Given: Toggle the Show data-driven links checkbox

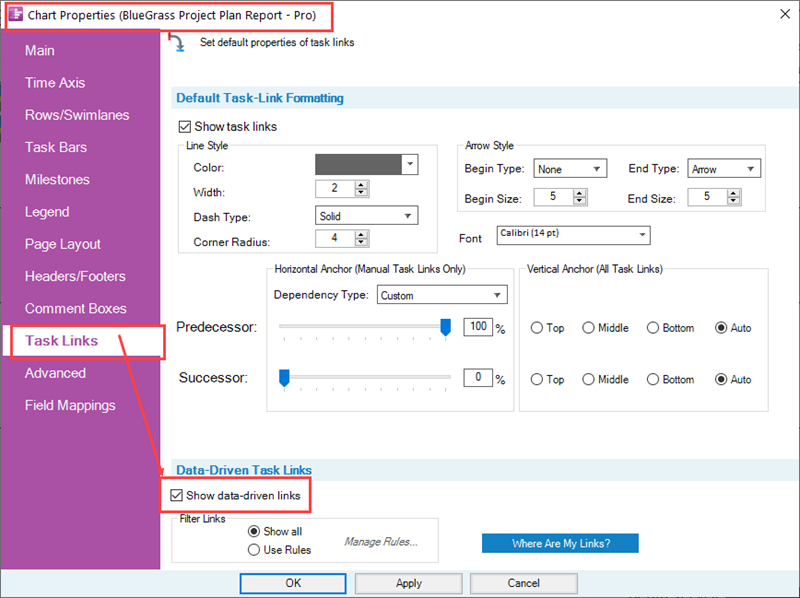Looking at the screenshot, I should tap(177, 495).
